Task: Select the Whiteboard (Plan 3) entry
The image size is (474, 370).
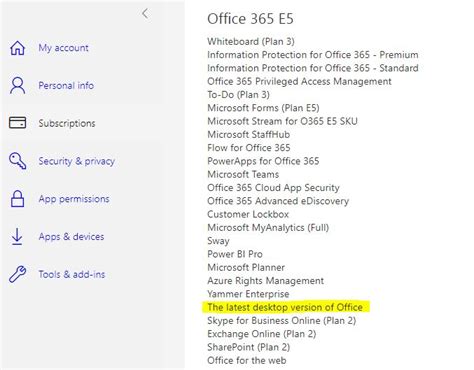Action: pyautogui.click(x=251, y=42)
